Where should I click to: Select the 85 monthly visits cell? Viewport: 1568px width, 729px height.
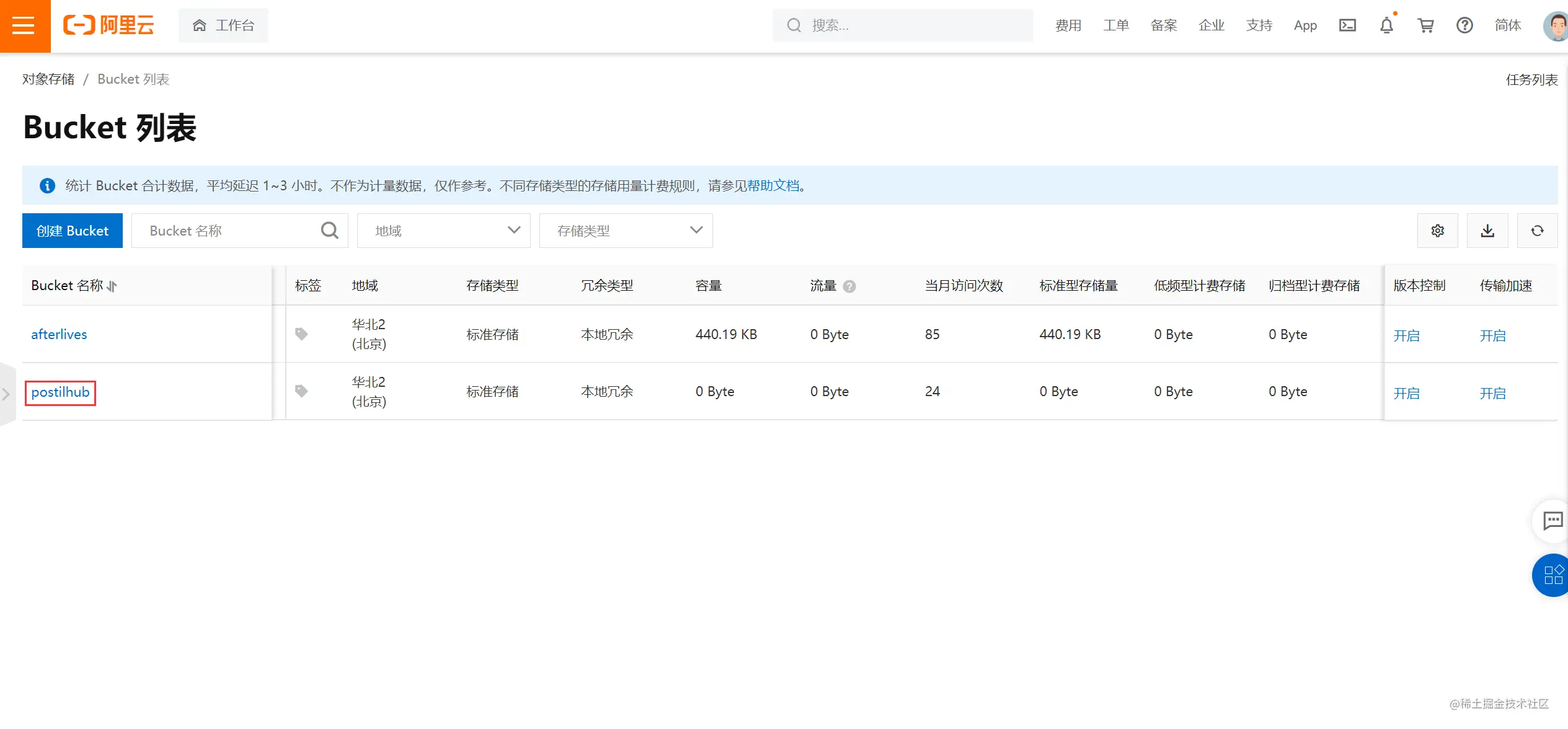[x=932, y=335]
